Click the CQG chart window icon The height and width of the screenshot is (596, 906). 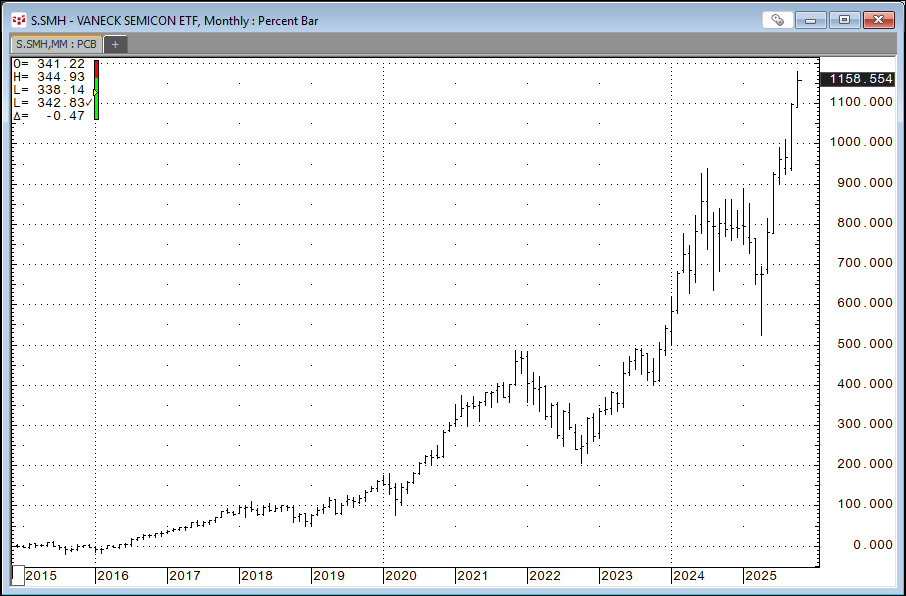pyautogui.click(x=18, y=19)
